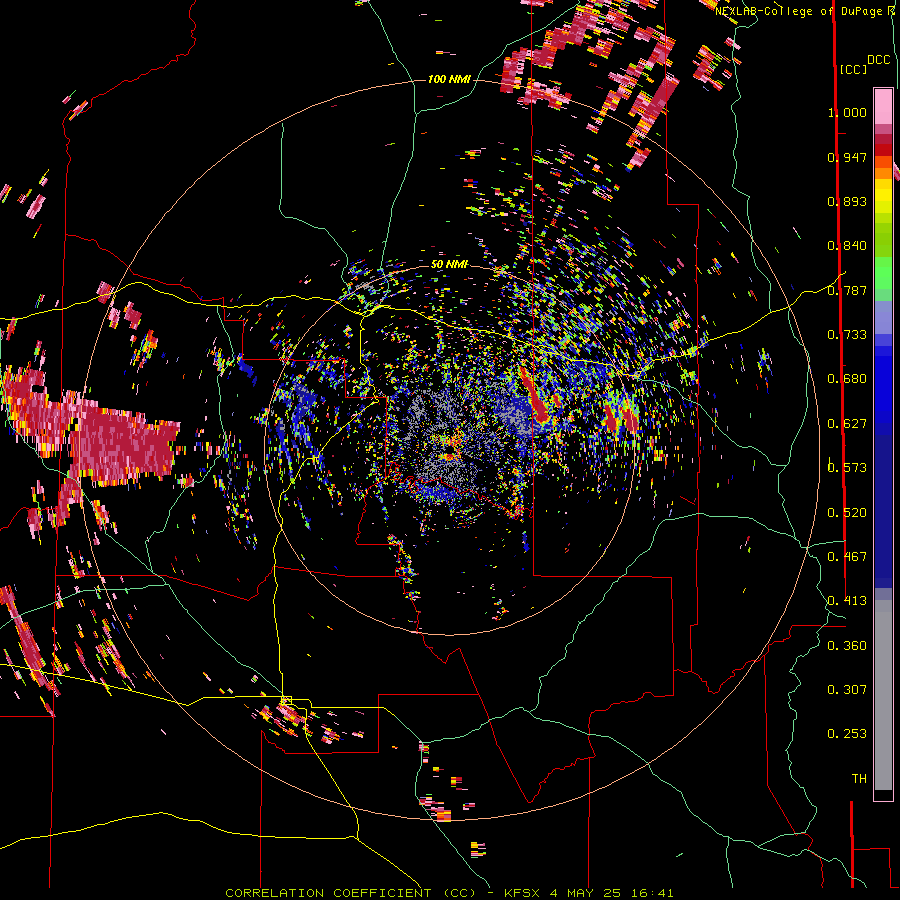Click the 1.000 color scale value
Image resolution: width=900 pixels, height=900 pixels.
tap(847, 112)
